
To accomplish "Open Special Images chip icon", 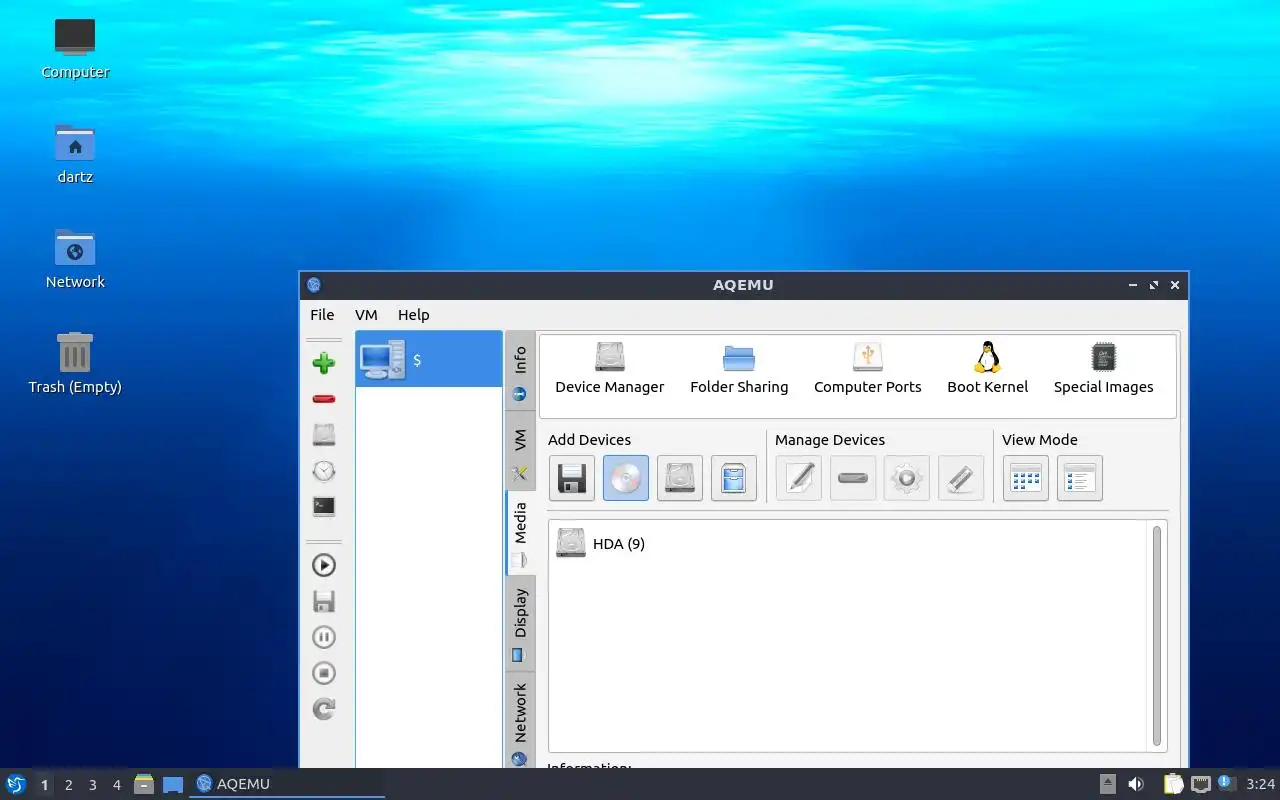I will click(x=1103, y=369).
